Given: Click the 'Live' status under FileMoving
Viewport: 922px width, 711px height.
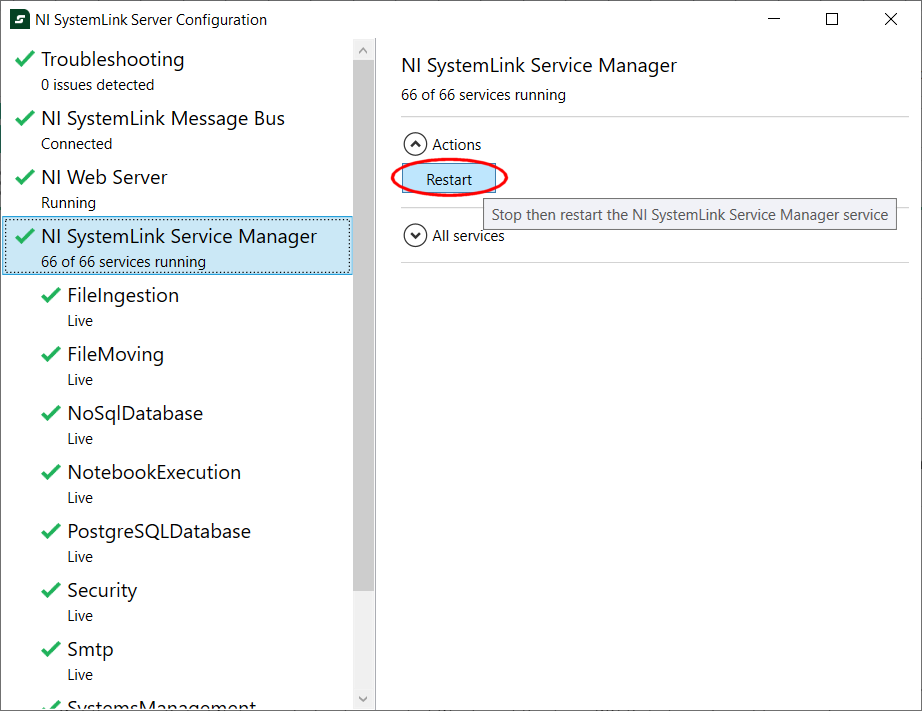Looking at the screenshot, I should pyautogui.click(x=80, y=379).
